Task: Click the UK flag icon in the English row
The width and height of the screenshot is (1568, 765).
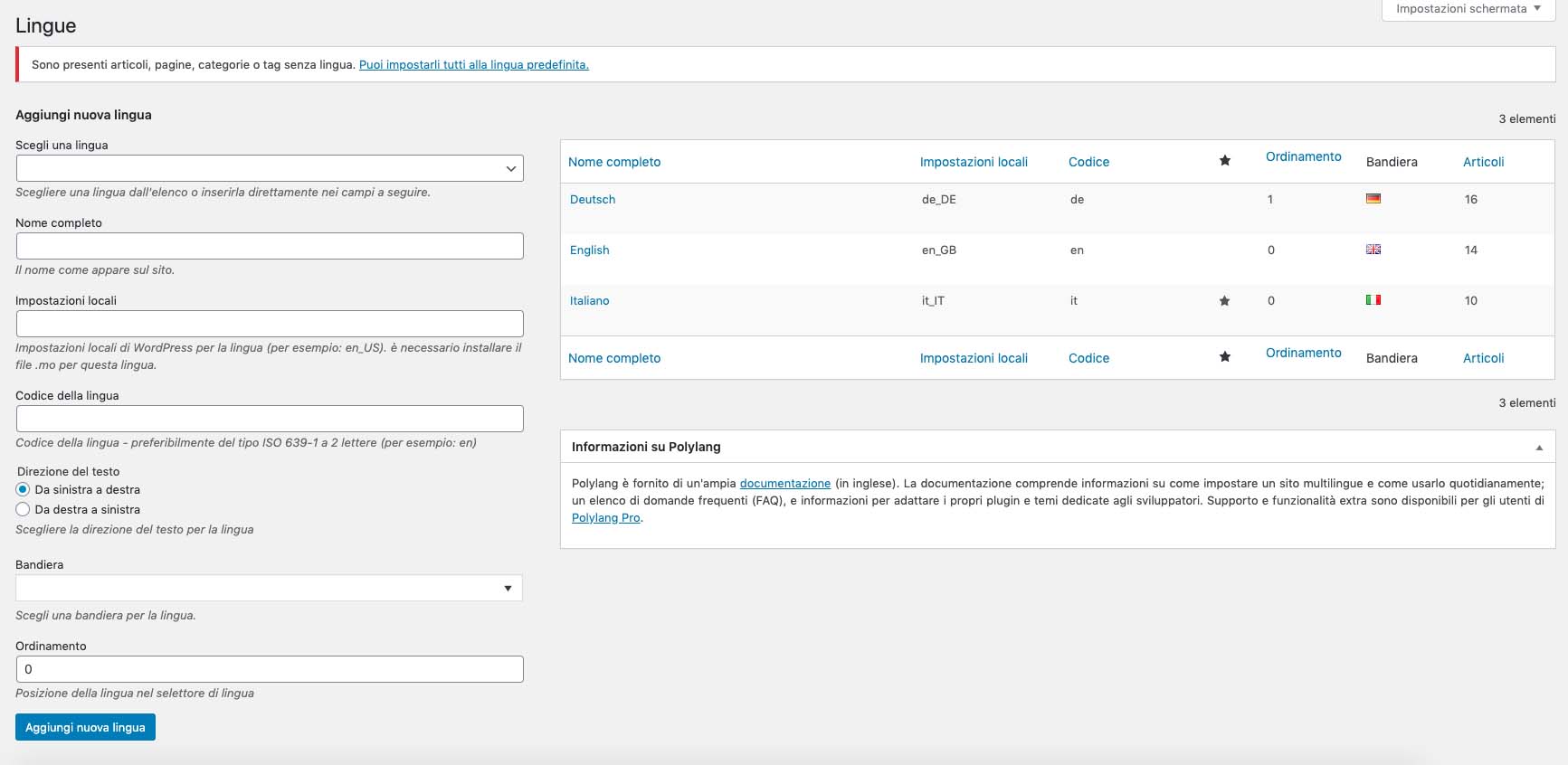Action: point(1373,250)
